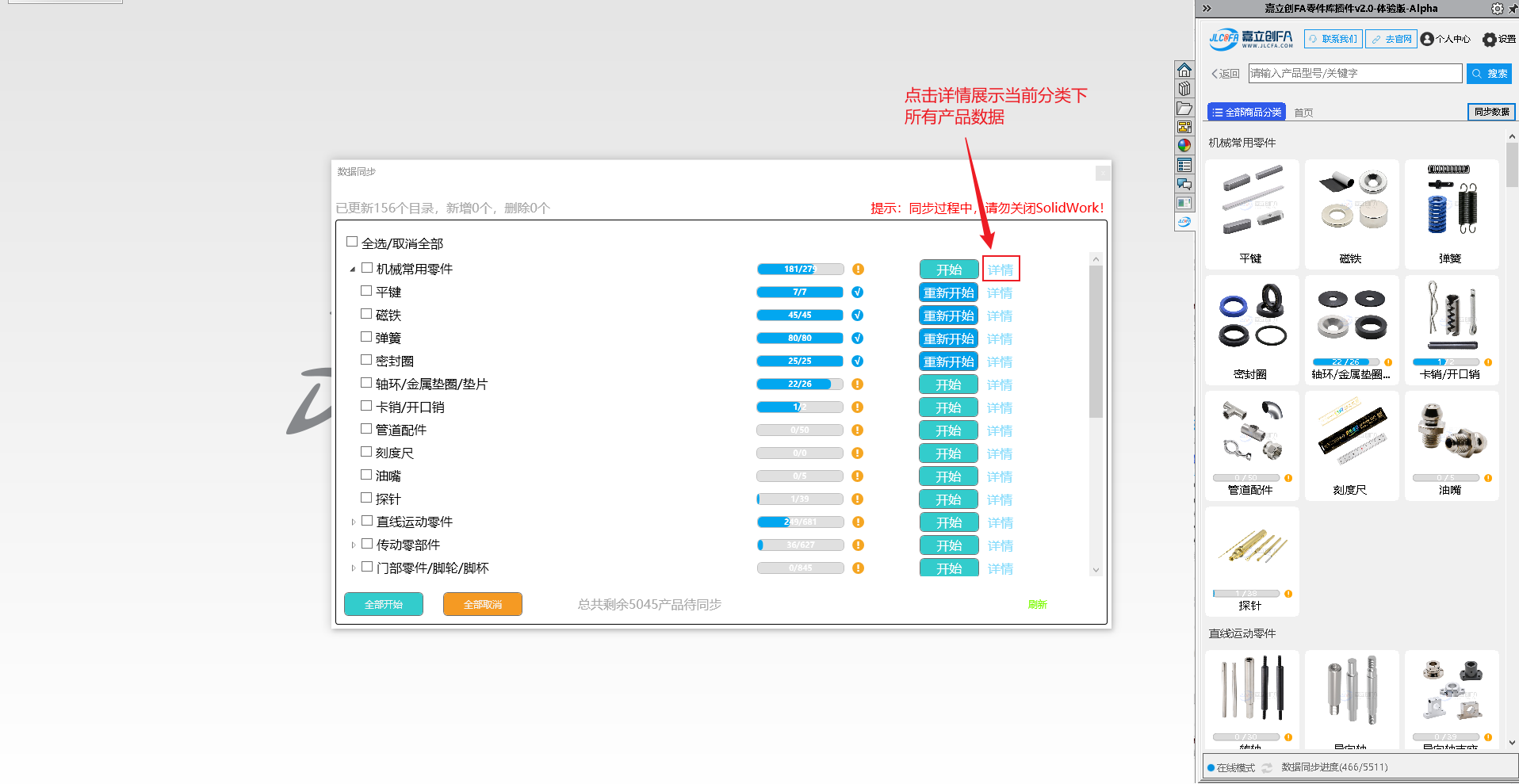Open SolidWorks Resources home icon in task pane
Image resolution: width=1519 pixels, height=784 pixels.
click(1184, 70)
